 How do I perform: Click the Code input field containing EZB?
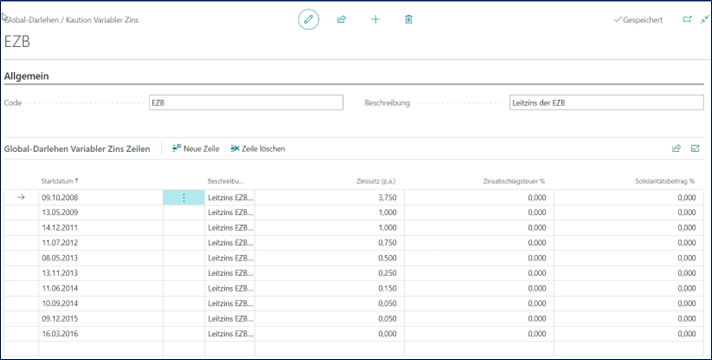pyautogui.click(x=246, y=103)
